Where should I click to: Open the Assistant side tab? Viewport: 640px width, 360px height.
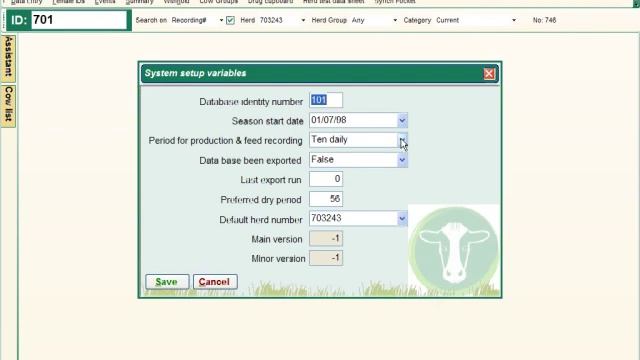coord(9,58)
